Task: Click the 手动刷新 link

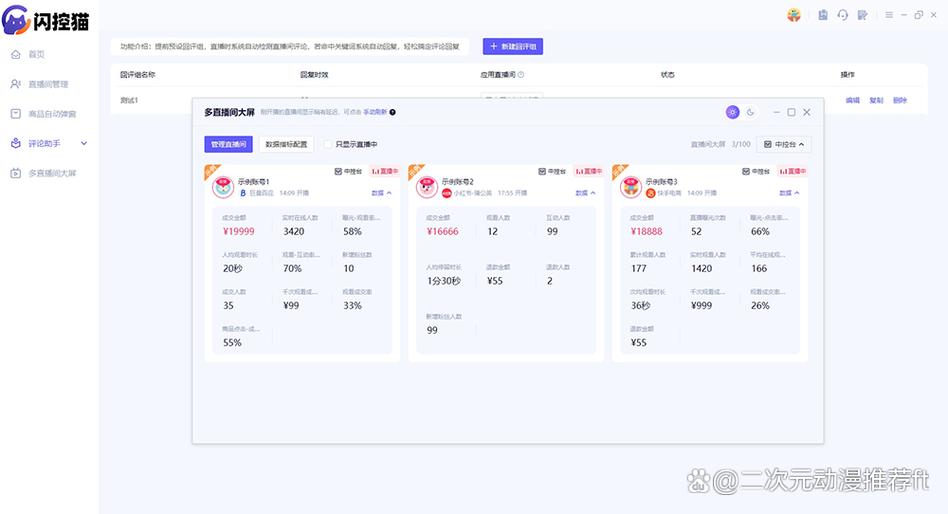Action: coord(375,112)
